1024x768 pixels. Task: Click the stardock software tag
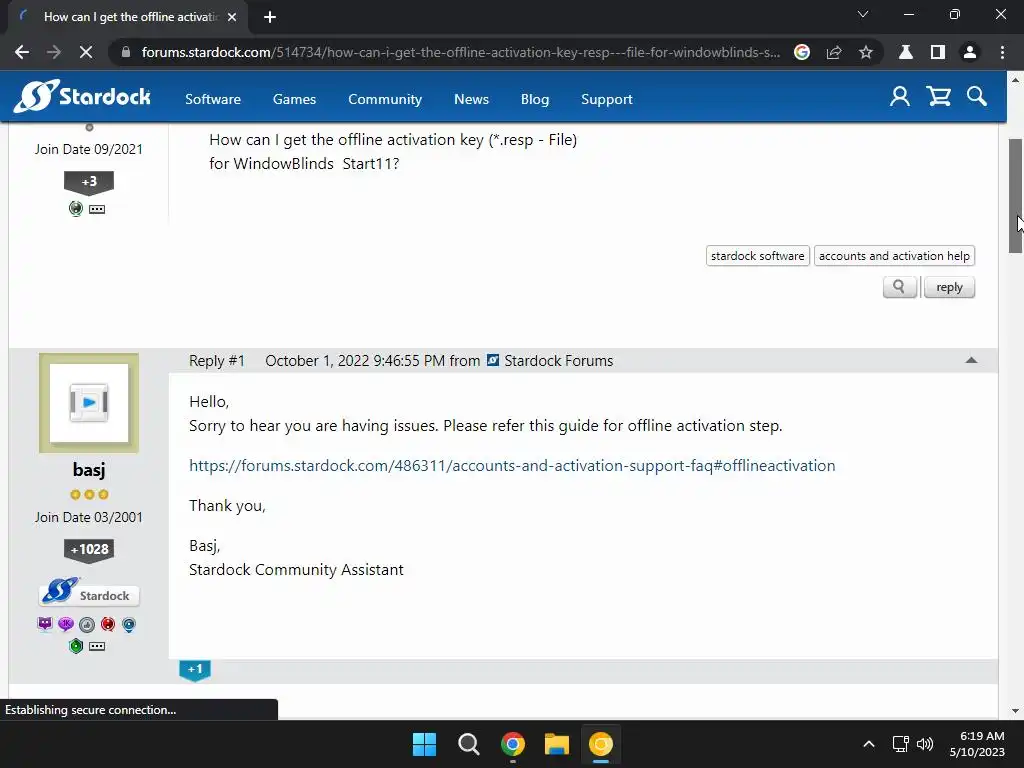[x=758, y=256]
